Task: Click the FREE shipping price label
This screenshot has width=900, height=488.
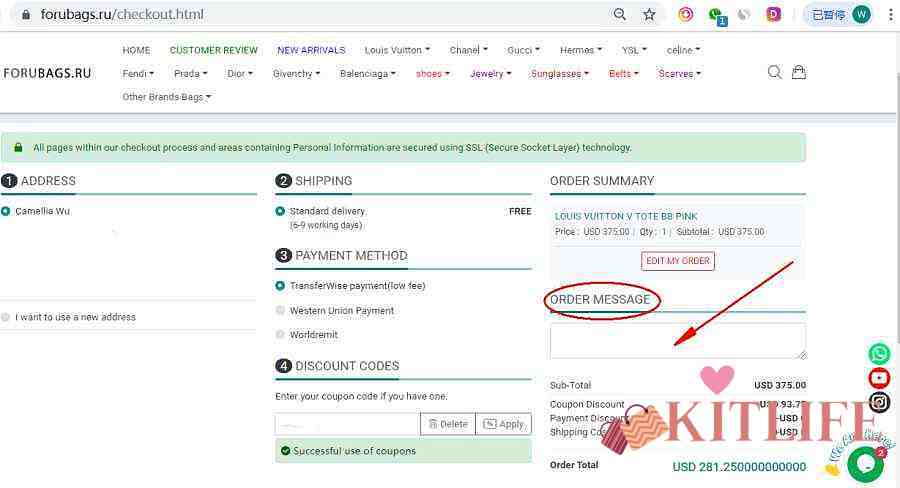Action: tap(520, 211)
